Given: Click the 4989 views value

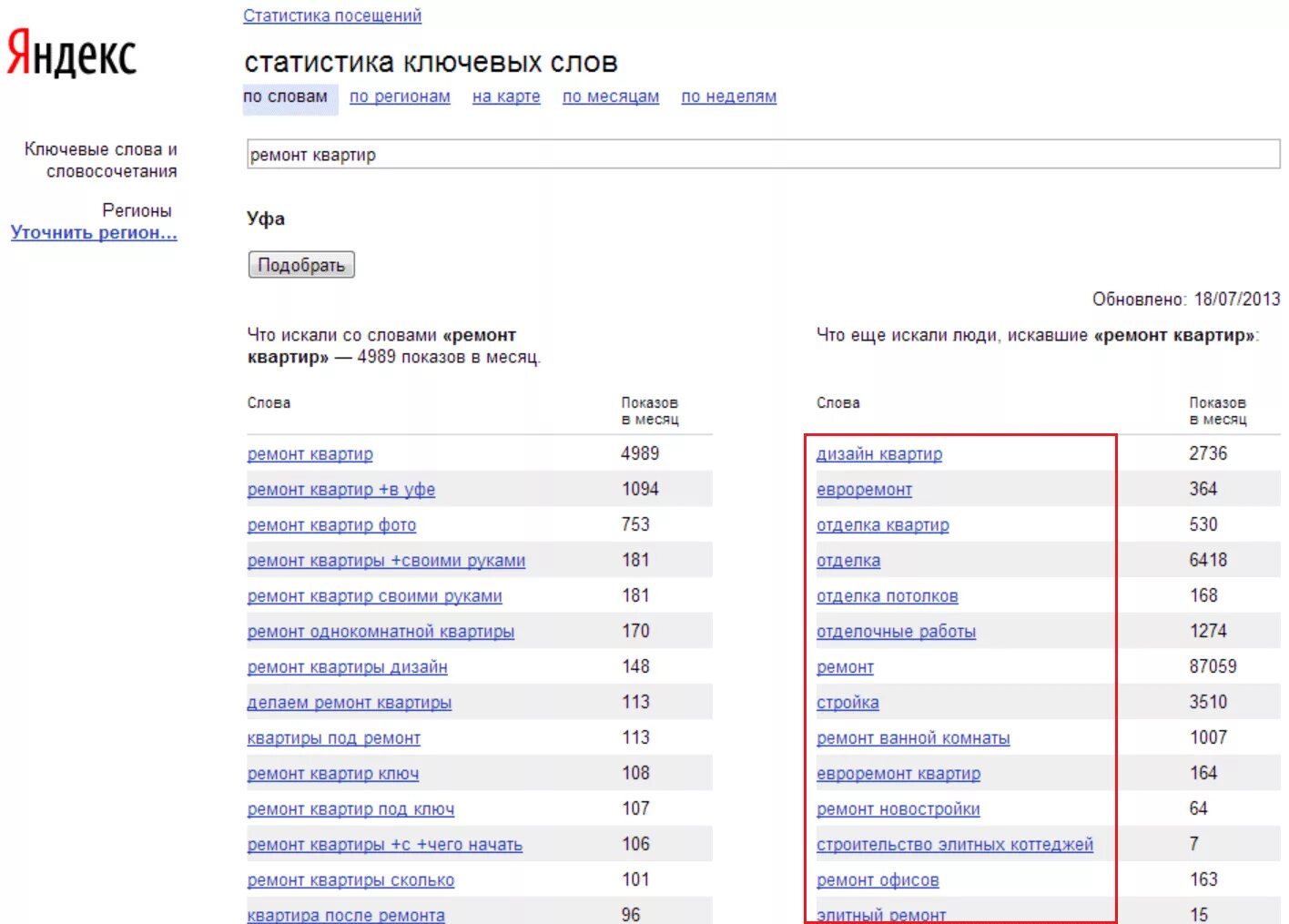Looking at the screenshot, I should 640,453.
